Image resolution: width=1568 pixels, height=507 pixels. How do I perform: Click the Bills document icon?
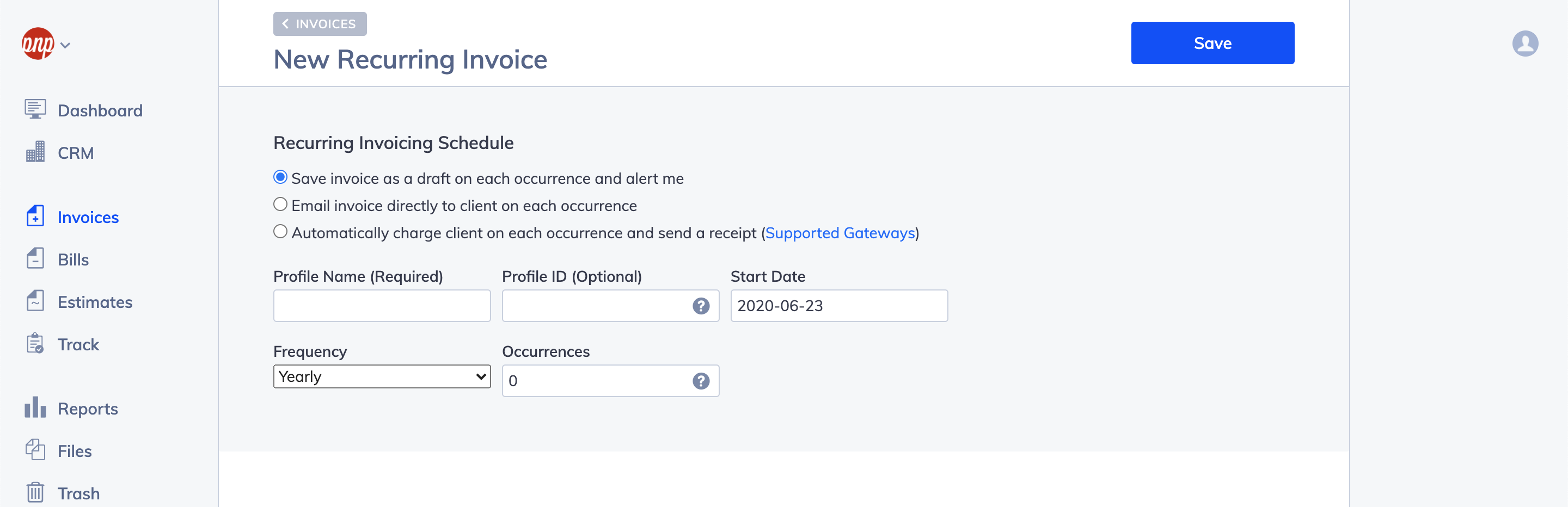tap(35, 259)
